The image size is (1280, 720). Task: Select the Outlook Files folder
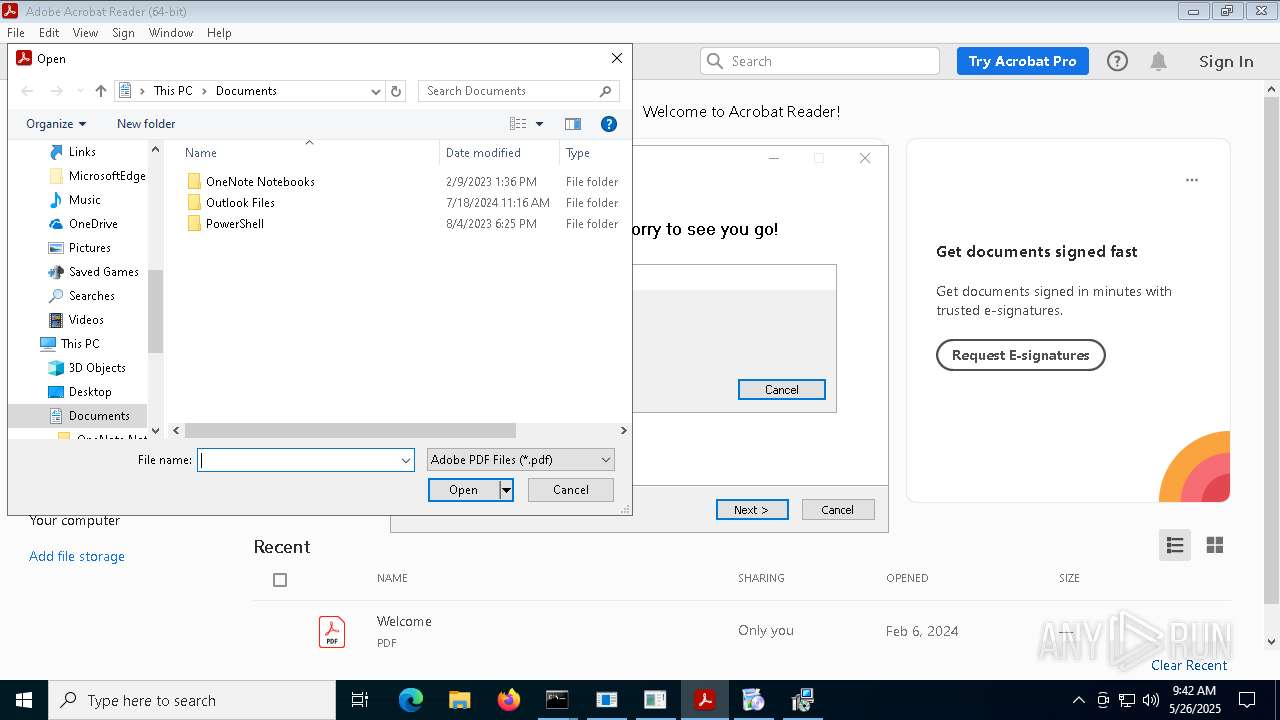240,203
